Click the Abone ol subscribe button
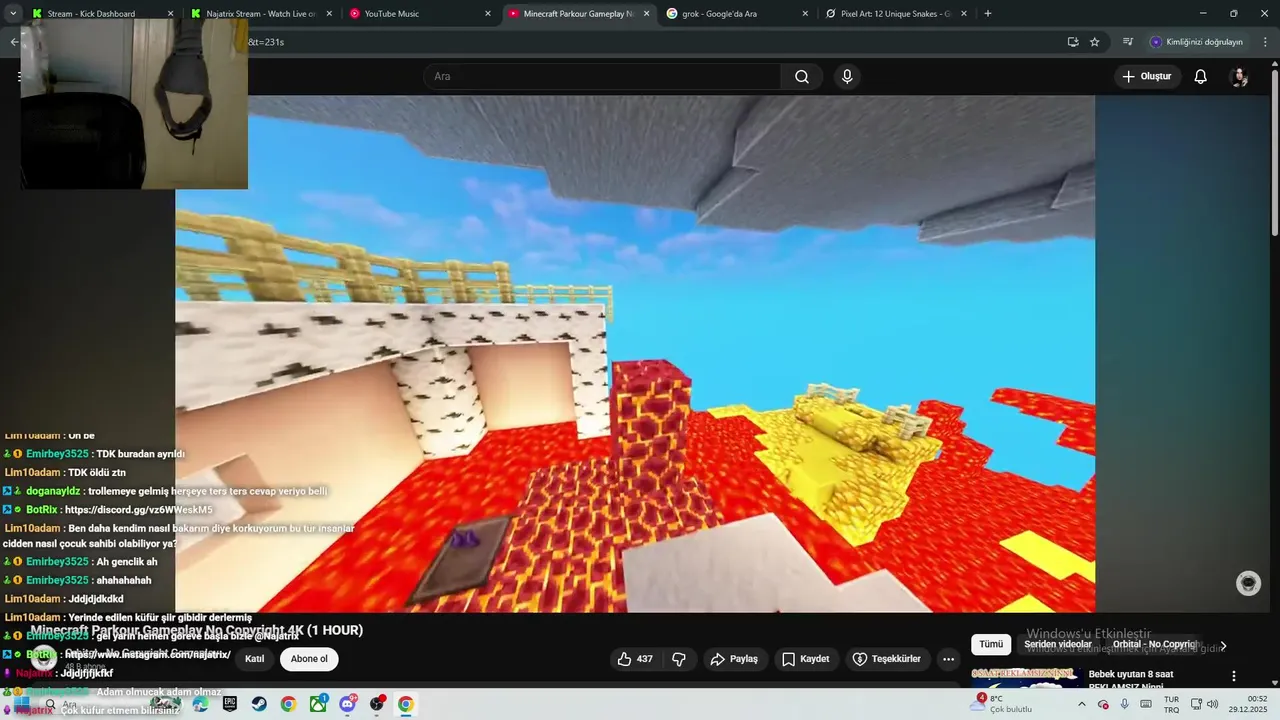Image resolution: width=1280 pixels, height=720 pixels. (309, 659)
